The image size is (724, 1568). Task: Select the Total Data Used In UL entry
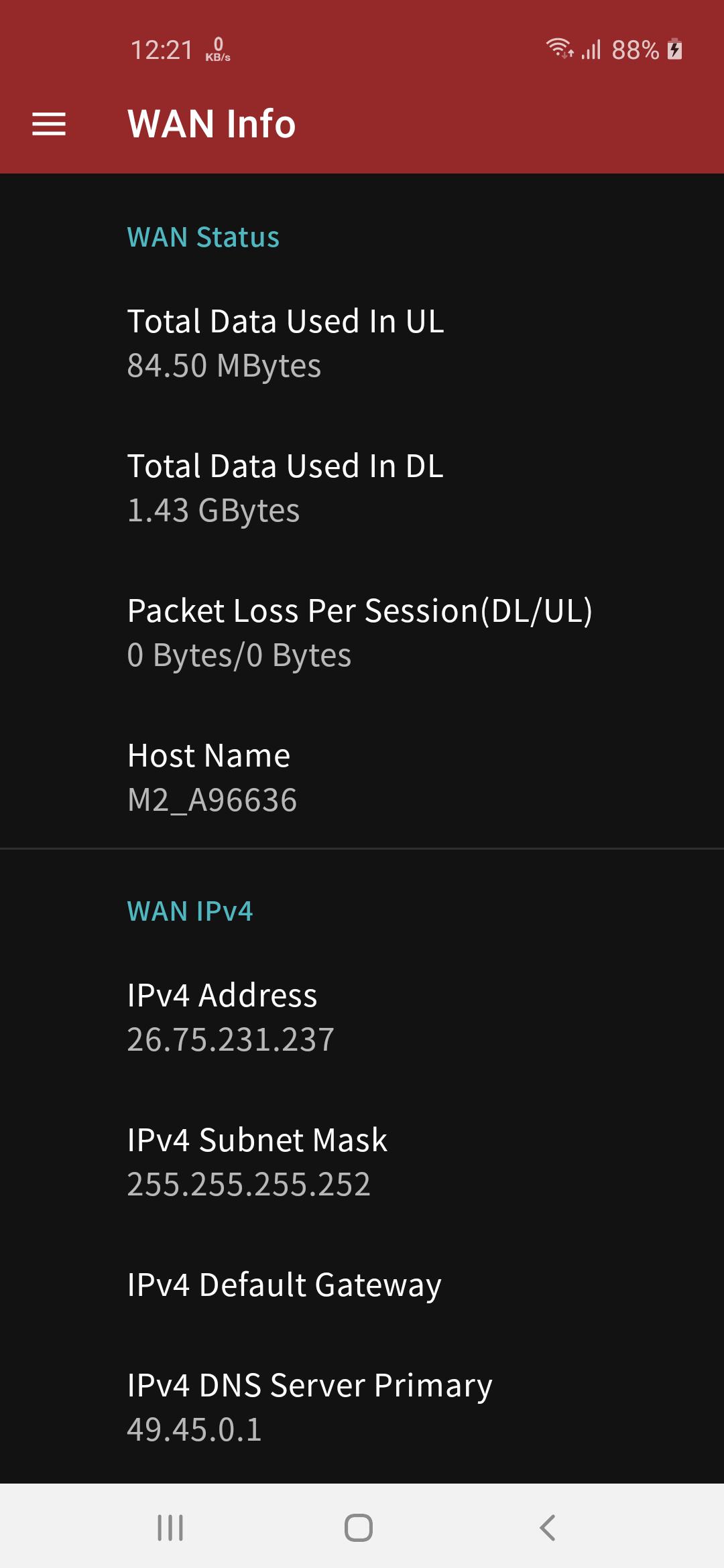tap(362, 344)
